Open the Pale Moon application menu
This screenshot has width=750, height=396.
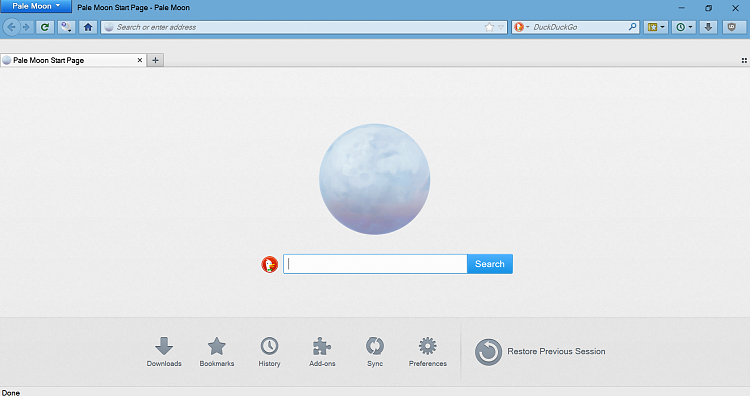point(36,6)
